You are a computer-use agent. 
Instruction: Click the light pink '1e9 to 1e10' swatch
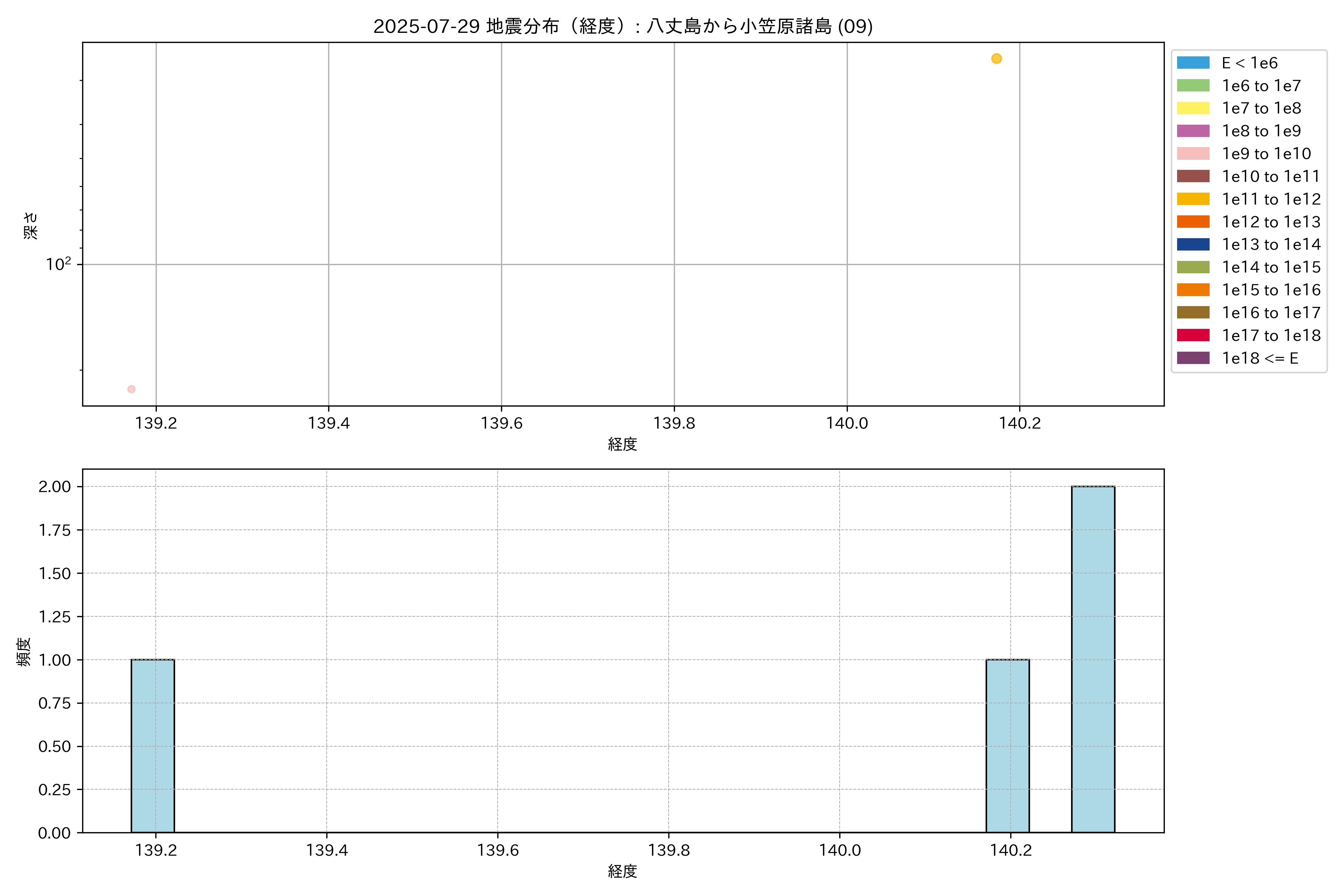coord(1193,154)
